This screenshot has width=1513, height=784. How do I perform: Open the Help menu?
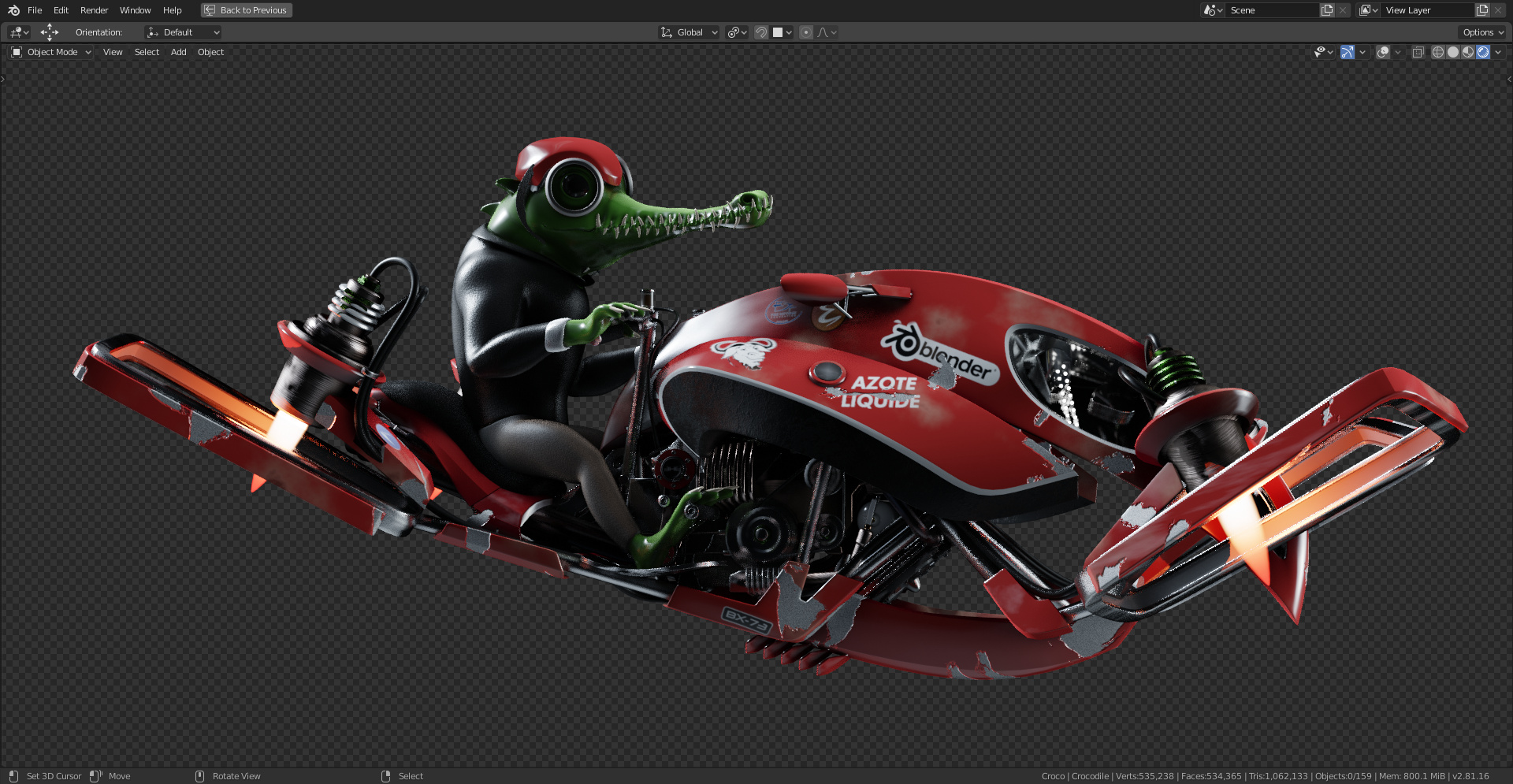(172, 10)
